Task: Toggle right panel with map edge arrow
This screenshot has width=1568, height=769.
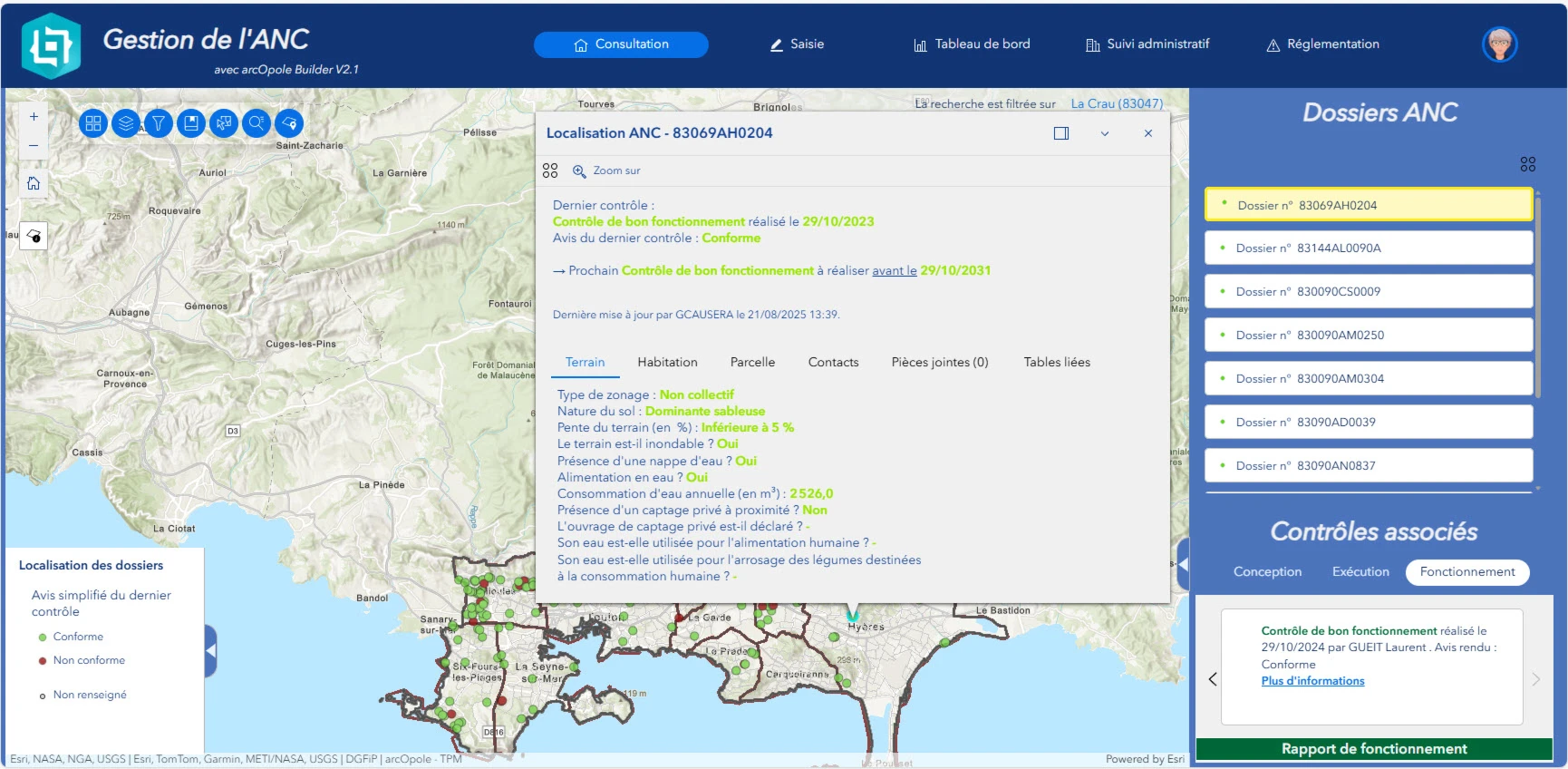Action: pos(1182,563)
